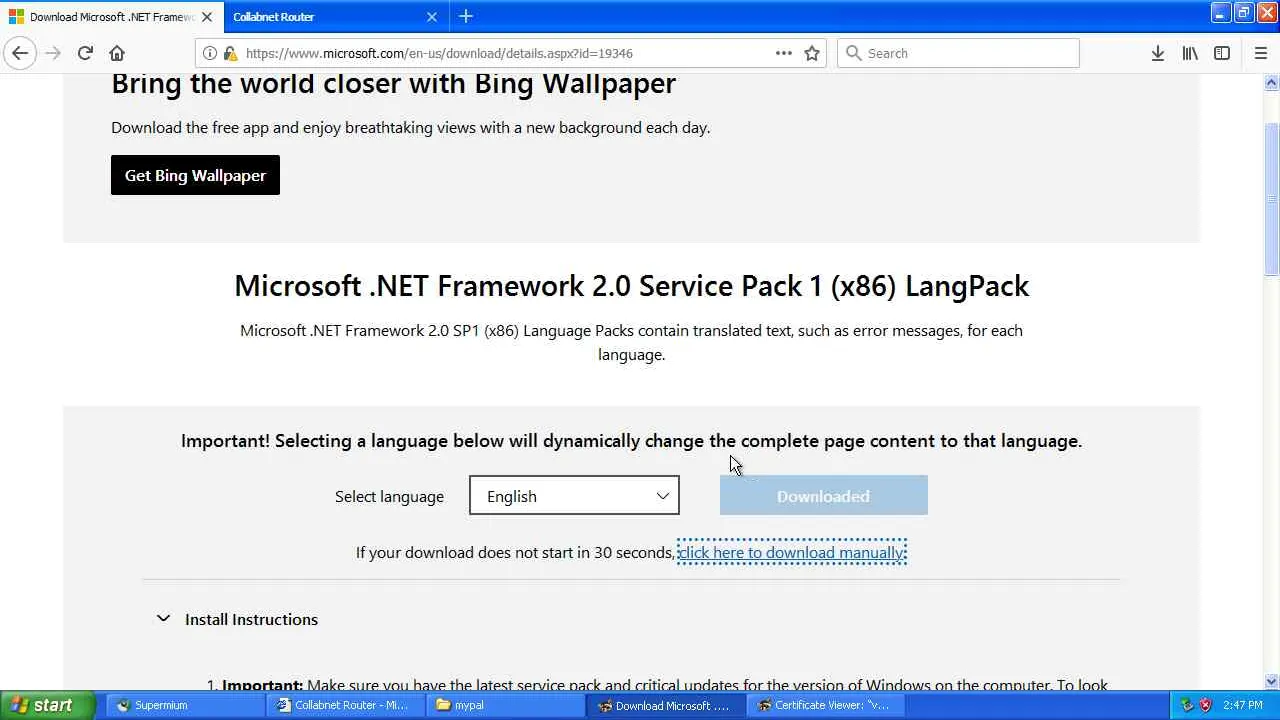Open a new tab with plus button
Screen dimensions: 1280x720
tap(466, 16)
